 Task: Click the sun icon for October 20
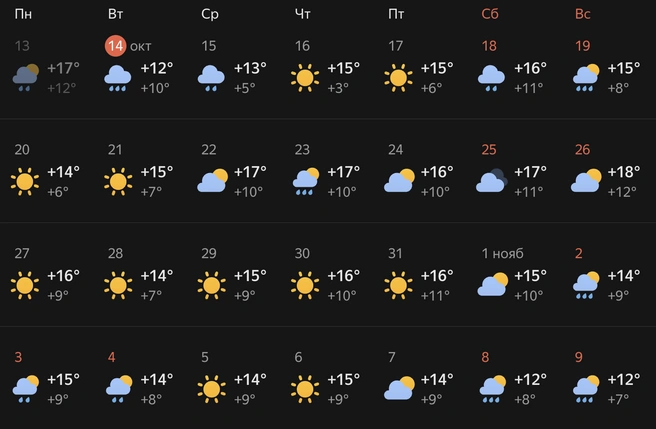point(25,181)
